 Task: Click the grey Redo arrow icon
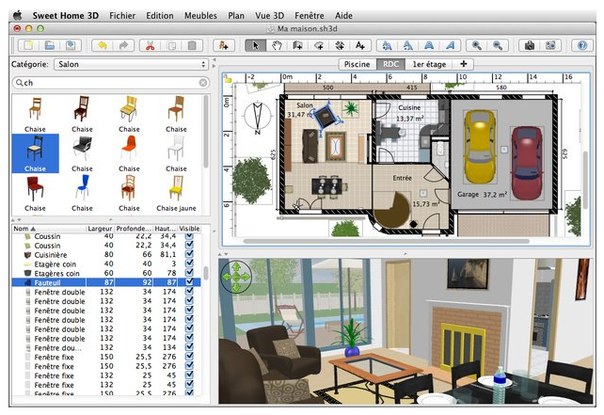pyautogui.click(x=123, y=45)
